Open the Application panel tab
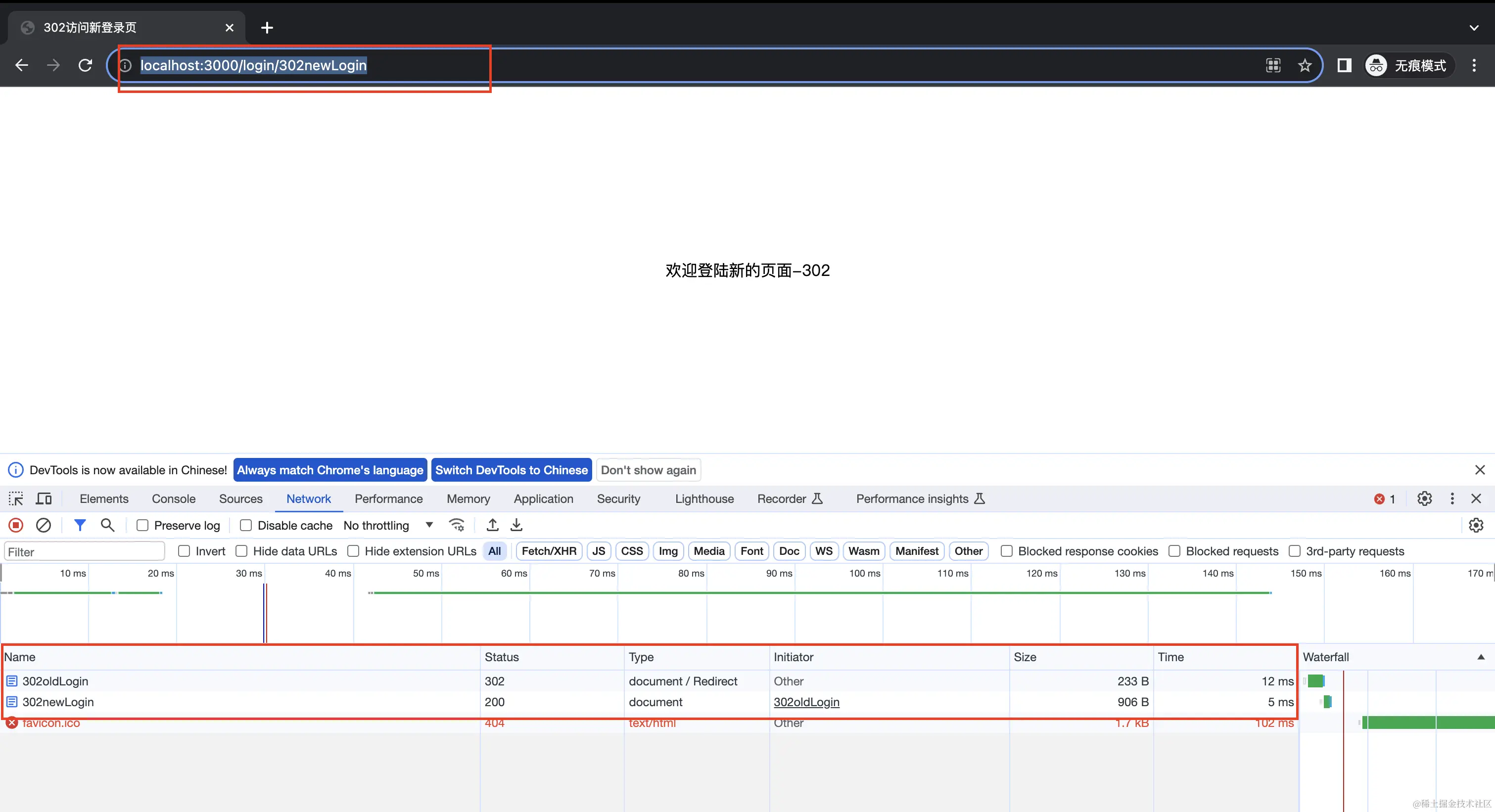 [x=543, y=499]
